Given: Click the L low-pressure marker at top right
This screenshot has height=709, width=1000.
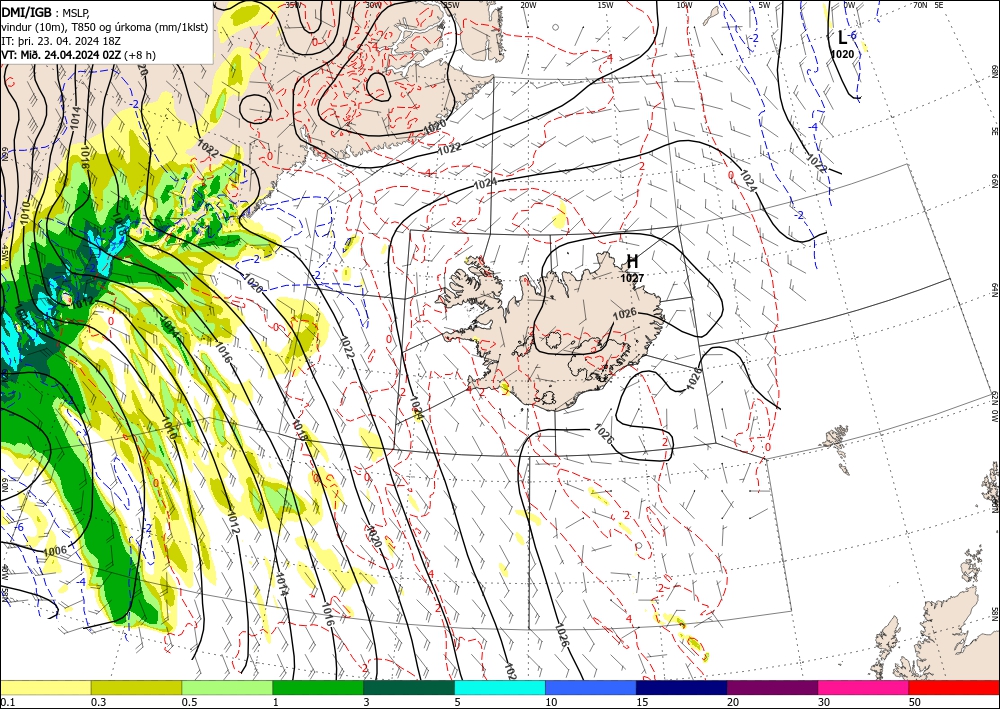Looking at the screenshot, I should [842, 38].
